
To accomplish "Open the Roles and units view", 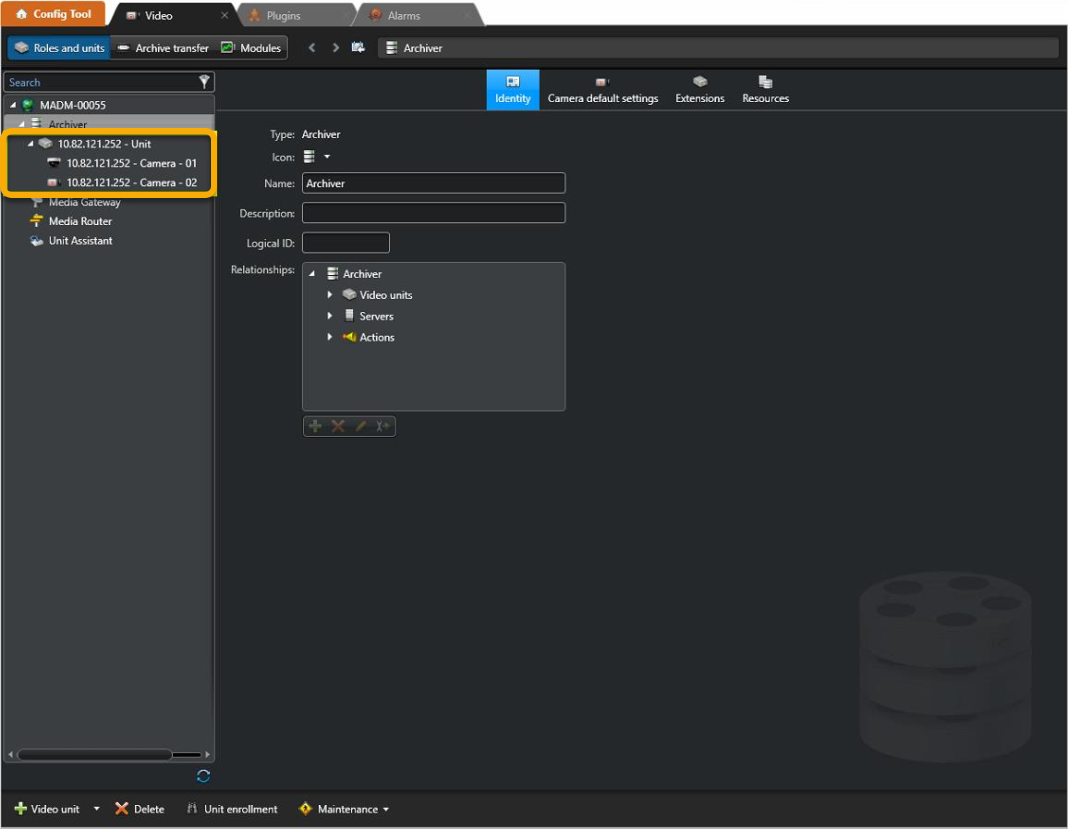I will click(57, 47).
